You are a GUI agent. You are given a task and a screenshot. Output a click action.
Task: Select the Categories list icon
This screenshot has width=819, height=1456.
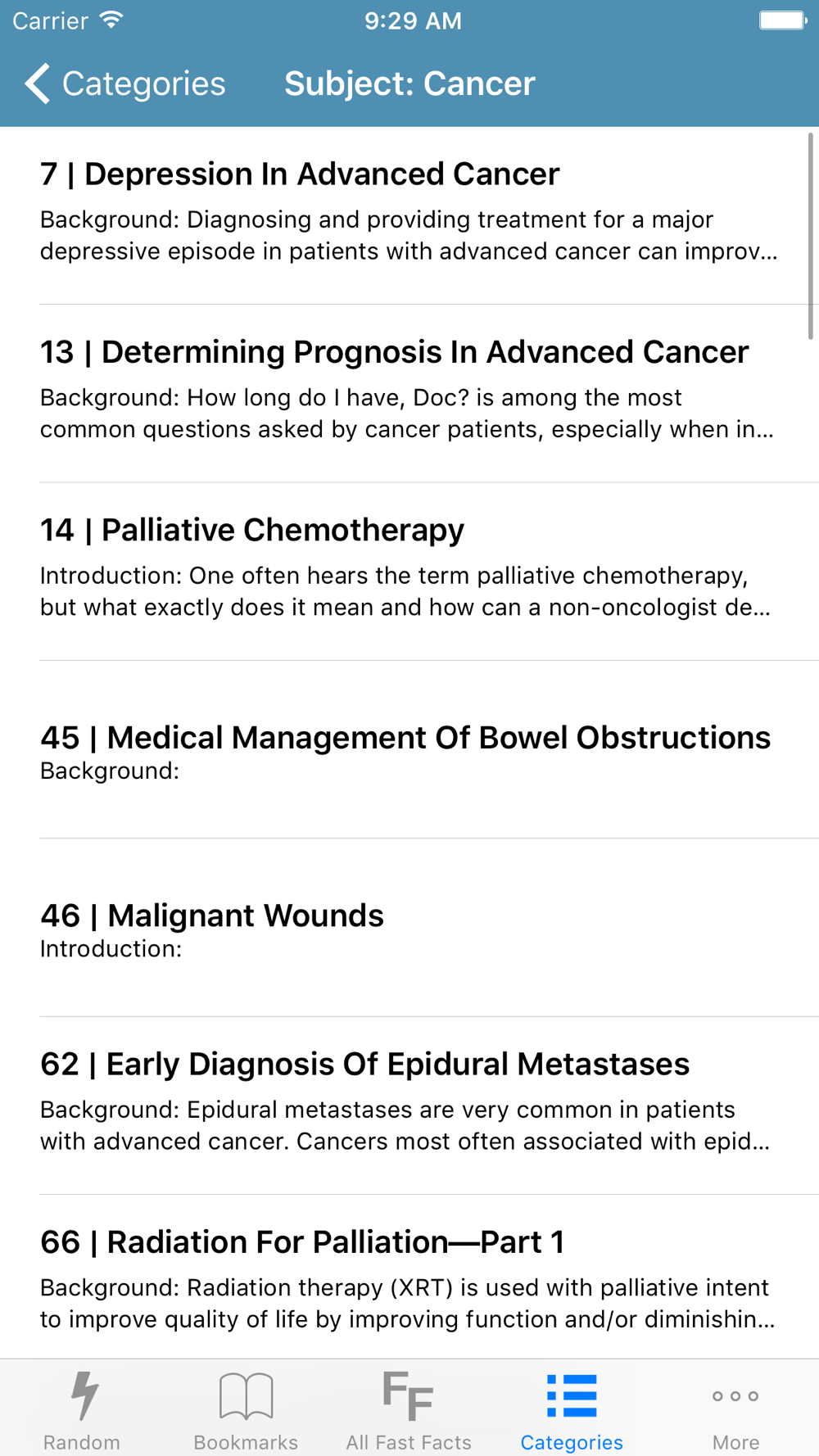click(572, 1395)
